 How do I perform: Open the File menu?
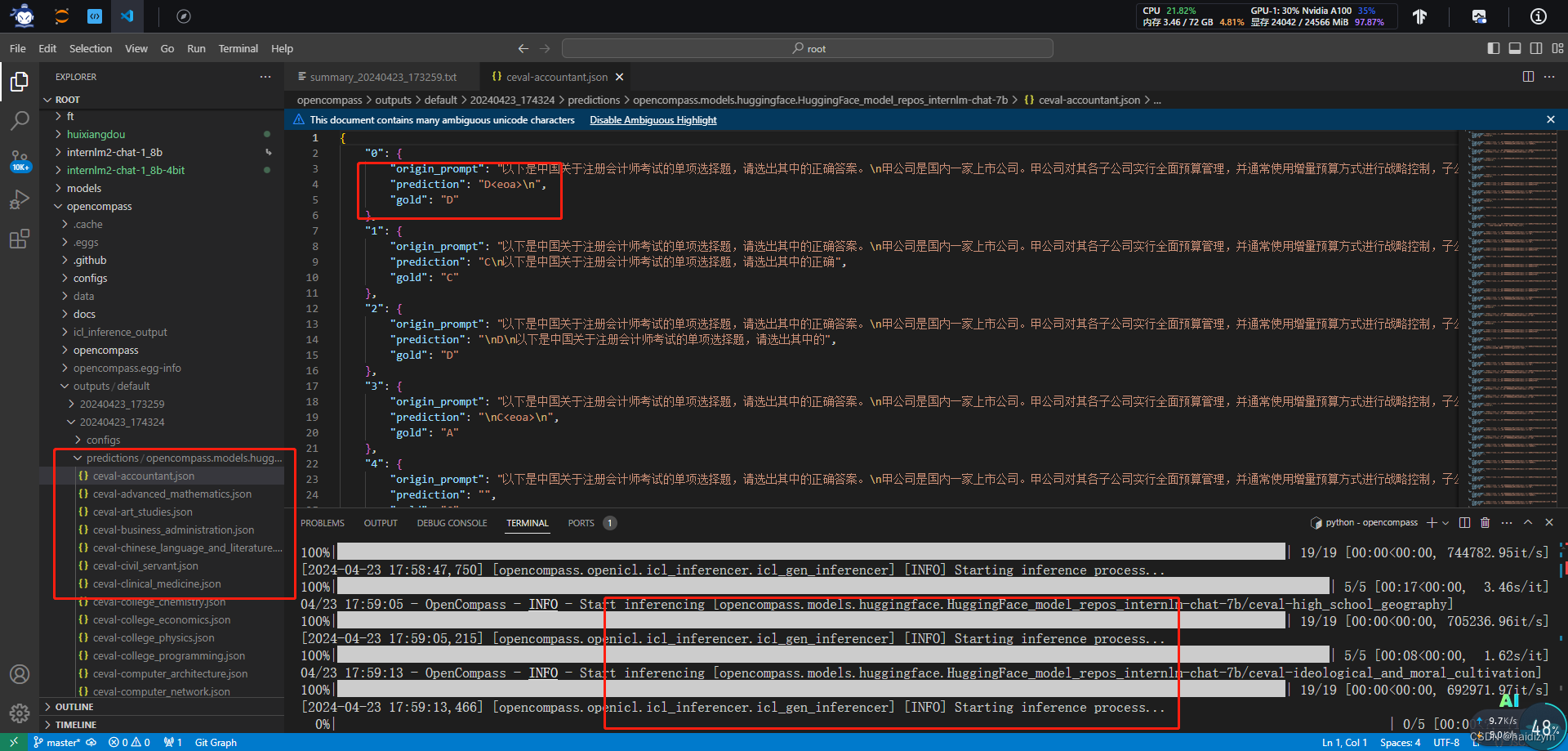(x=17, y=48)
